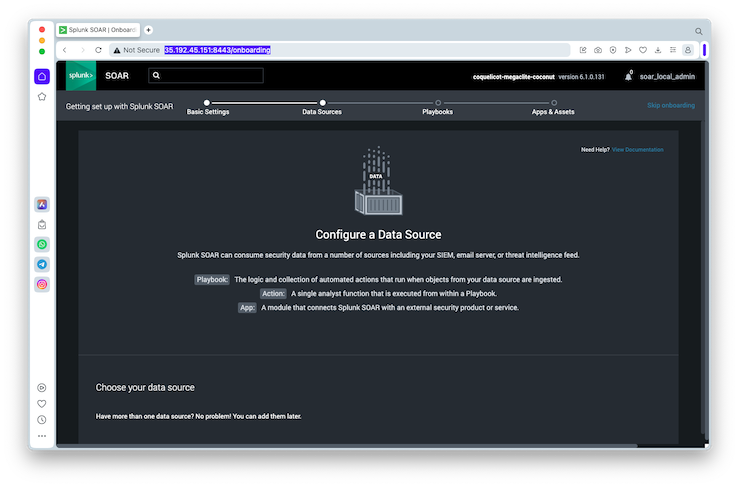Screen dimensions: 739x487
Task: Click the SOAR title in header
Action: pyautogui.click(x=117, y=76)
